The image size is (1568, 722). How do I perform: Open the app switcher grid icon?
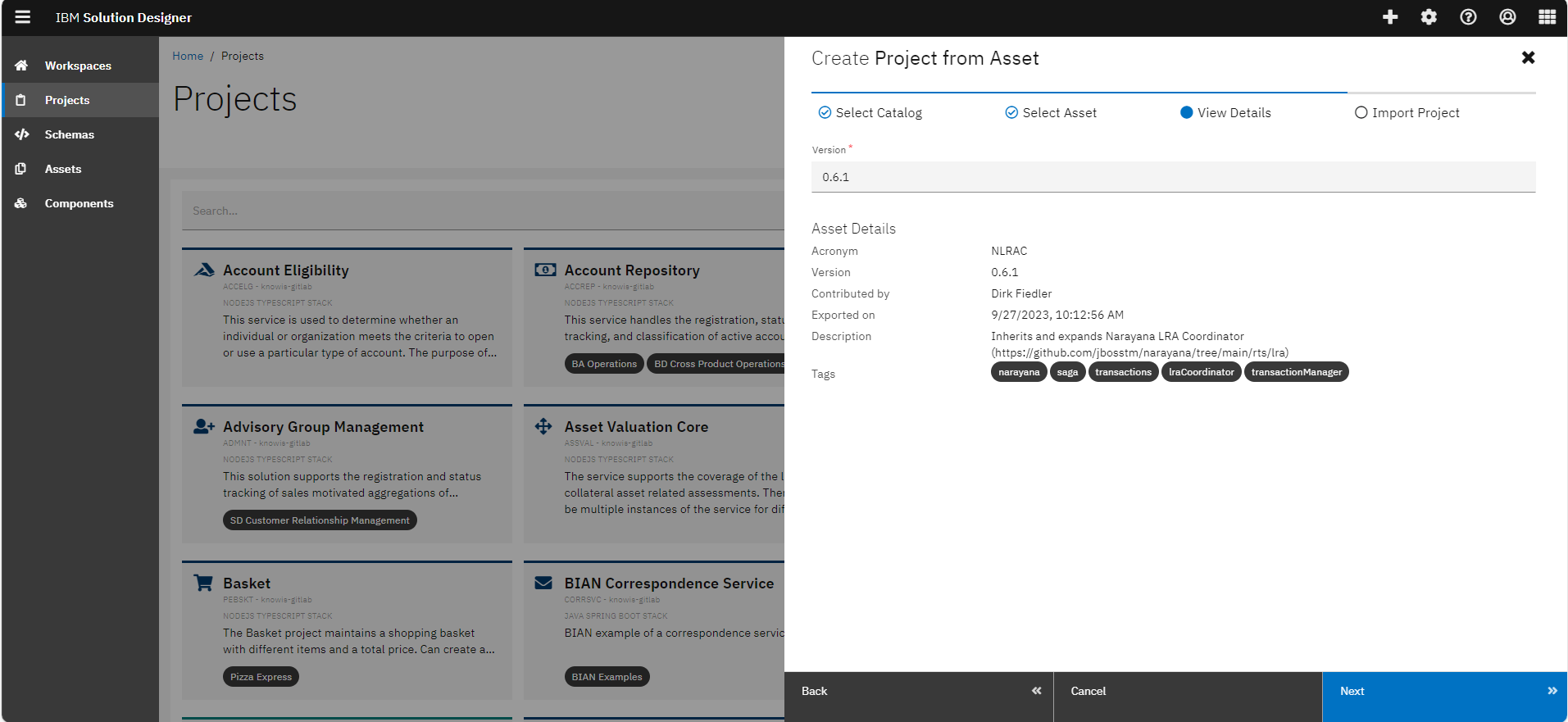1547,17
